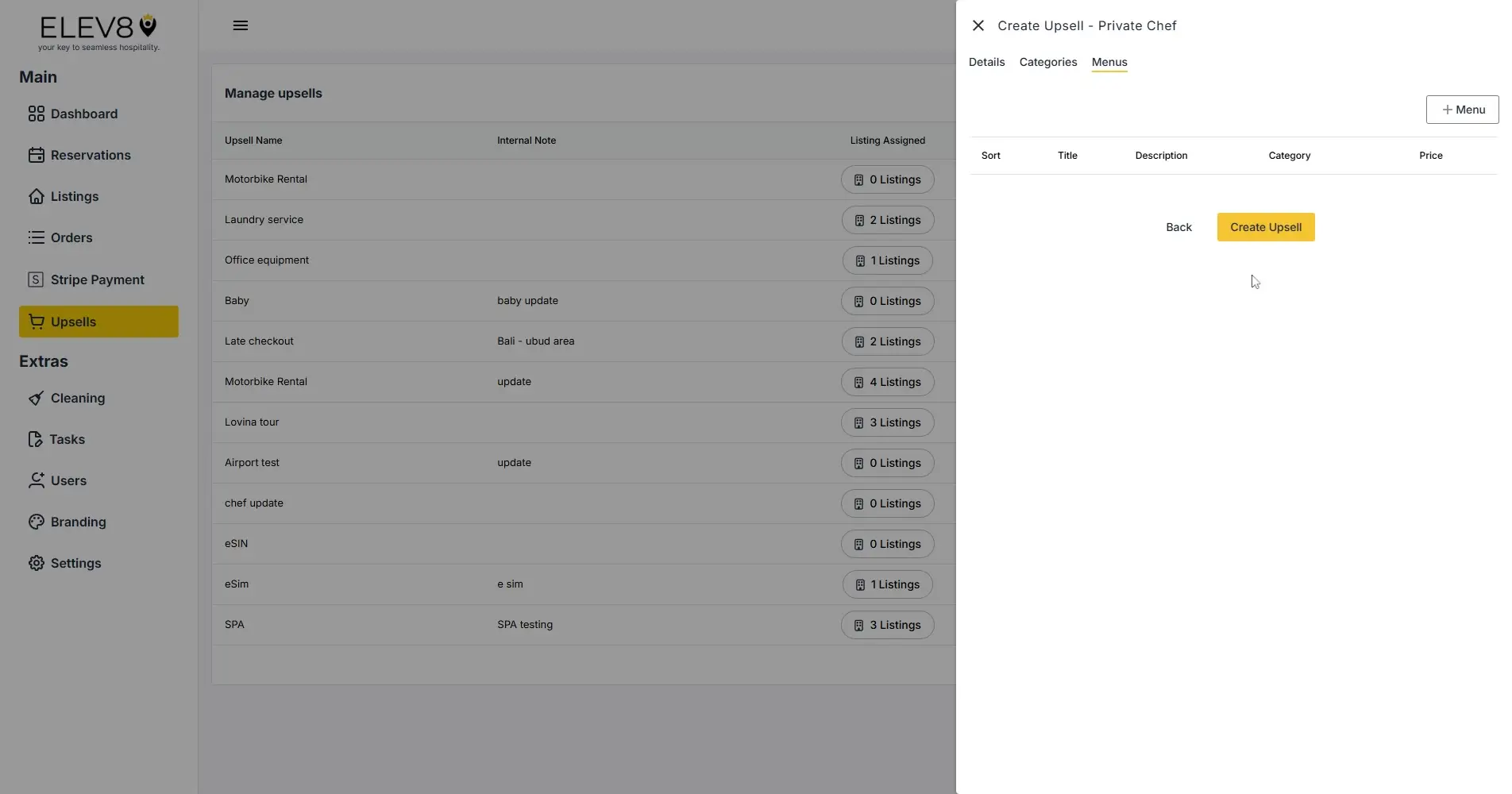Click the Create Upsell button
This screenshot has height=794, width=1512.
[x=1265, y=227]
